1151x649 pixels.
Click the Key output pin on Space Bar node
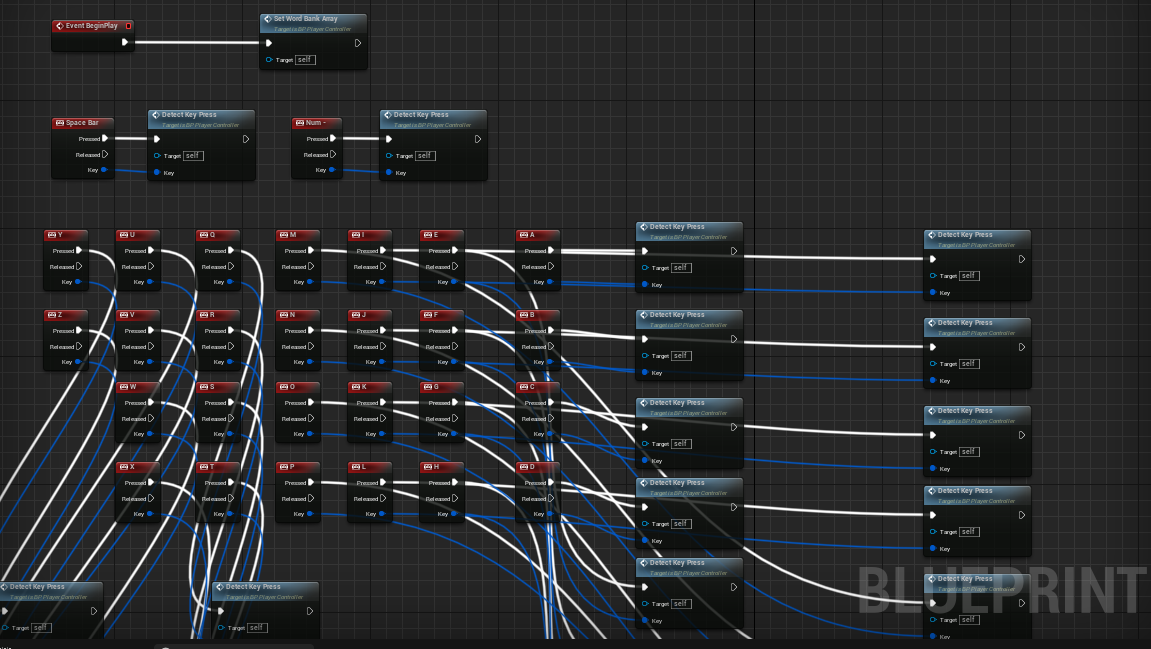coord(104,170)
